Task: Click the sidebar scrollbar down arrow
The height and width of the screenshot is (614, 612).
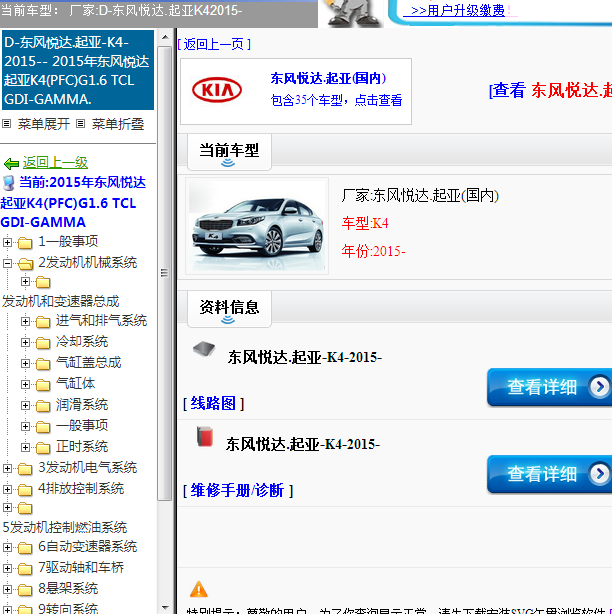Action: tap(165, 608)
